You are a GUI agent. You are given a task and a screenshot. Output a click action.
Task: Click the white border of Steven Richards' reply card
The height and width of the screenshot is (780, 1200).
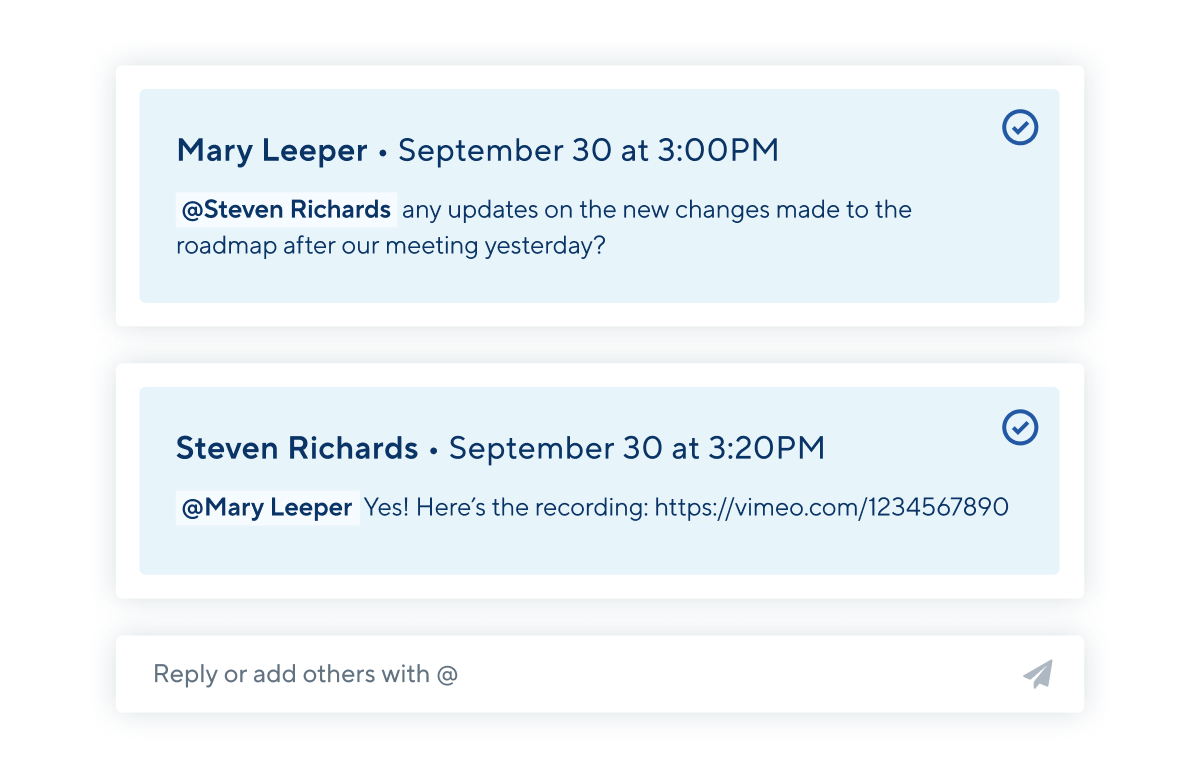coord(600,586)
